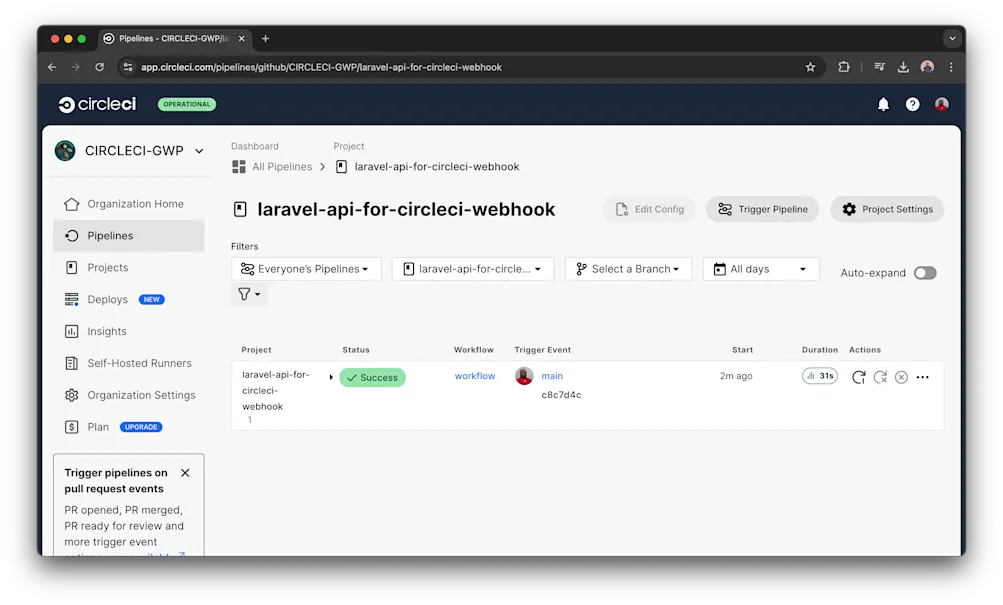This screenshot has width=1003, height=605.
Task: Click rerun from failed icon
Action: point(880,377)
